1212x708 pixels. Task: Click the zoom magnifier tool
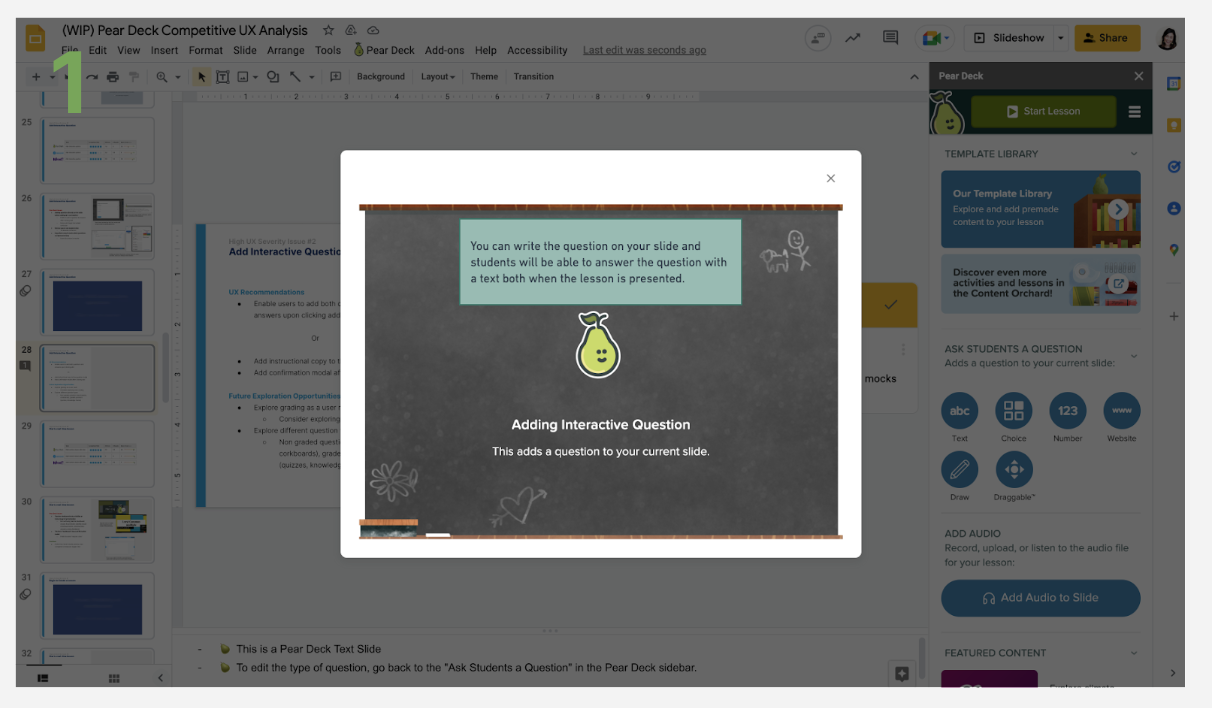pos(162,77)
